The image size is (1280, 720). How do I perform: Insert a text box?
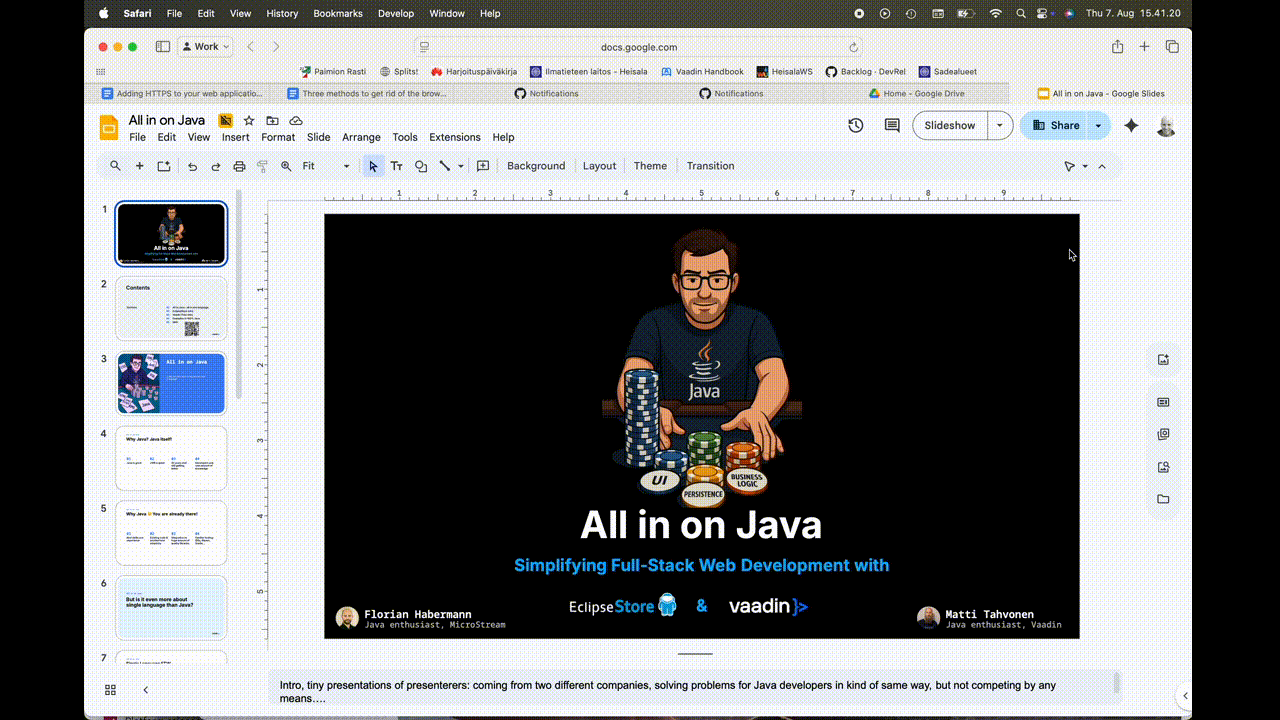tap(397, 165)
